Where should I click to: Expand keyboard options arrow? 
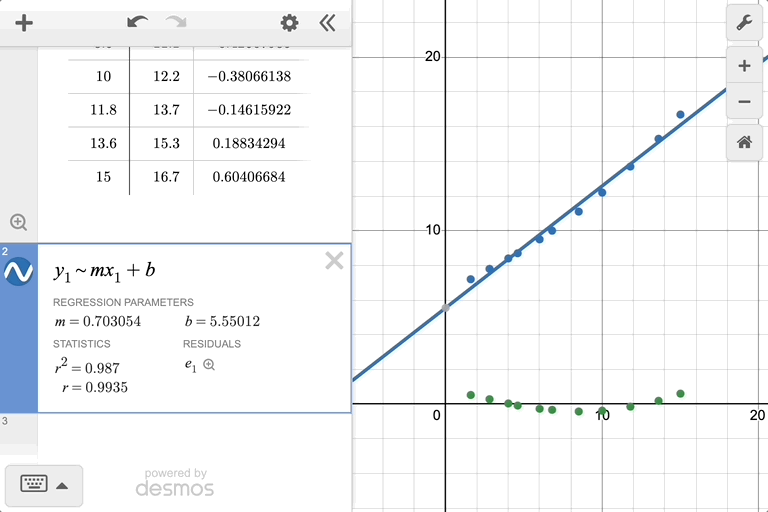point(62,486)
